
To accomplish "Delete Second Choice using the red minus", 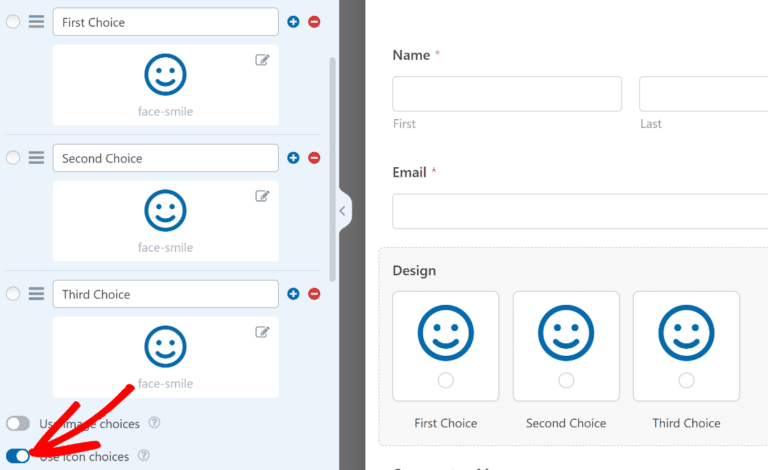I will tap(314, 158).
